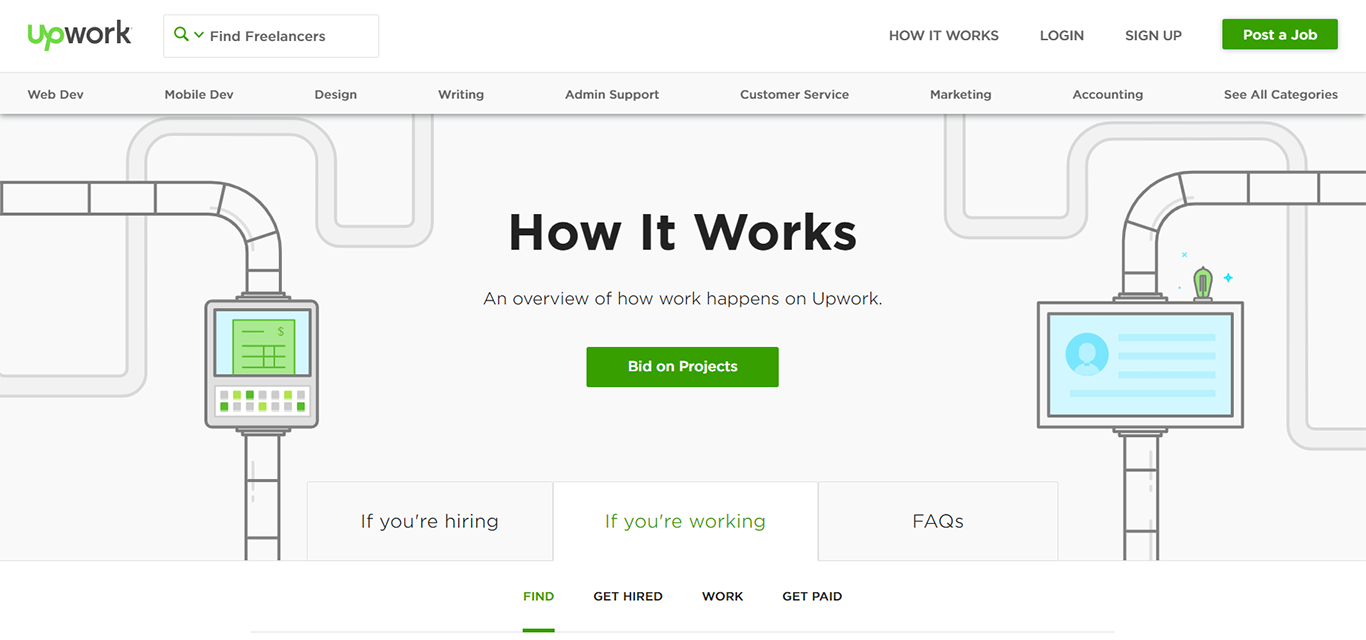Click the Post a Job button
Image resolution: width=1366 pixels, height=640 pixels.
(1280, 34)
